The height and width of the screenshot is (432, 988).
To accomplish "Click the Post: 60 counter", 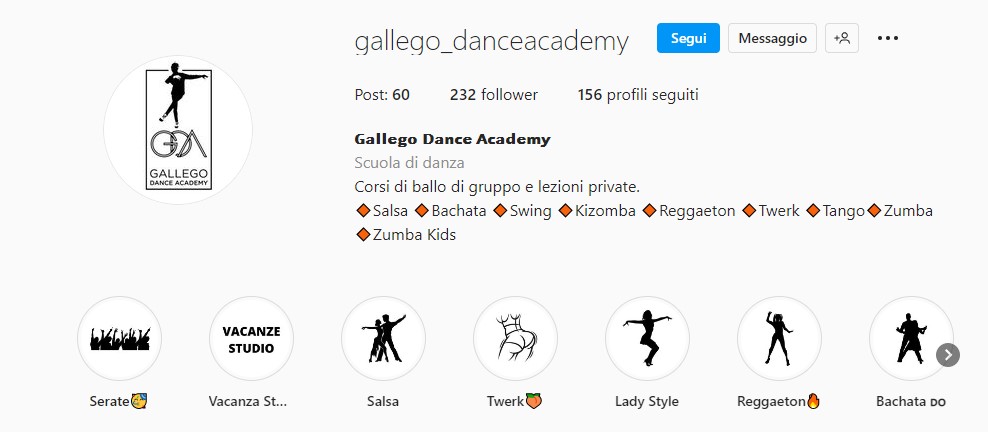I will [382, 95].
